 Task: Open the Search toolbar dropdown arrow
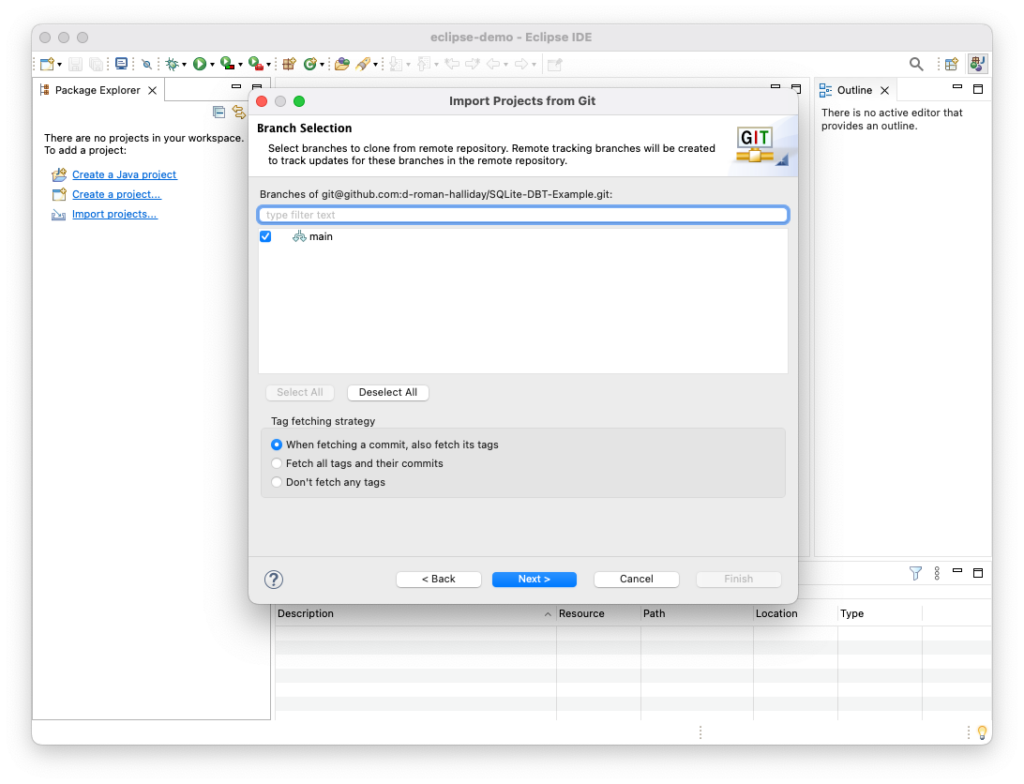click(376, 65)
